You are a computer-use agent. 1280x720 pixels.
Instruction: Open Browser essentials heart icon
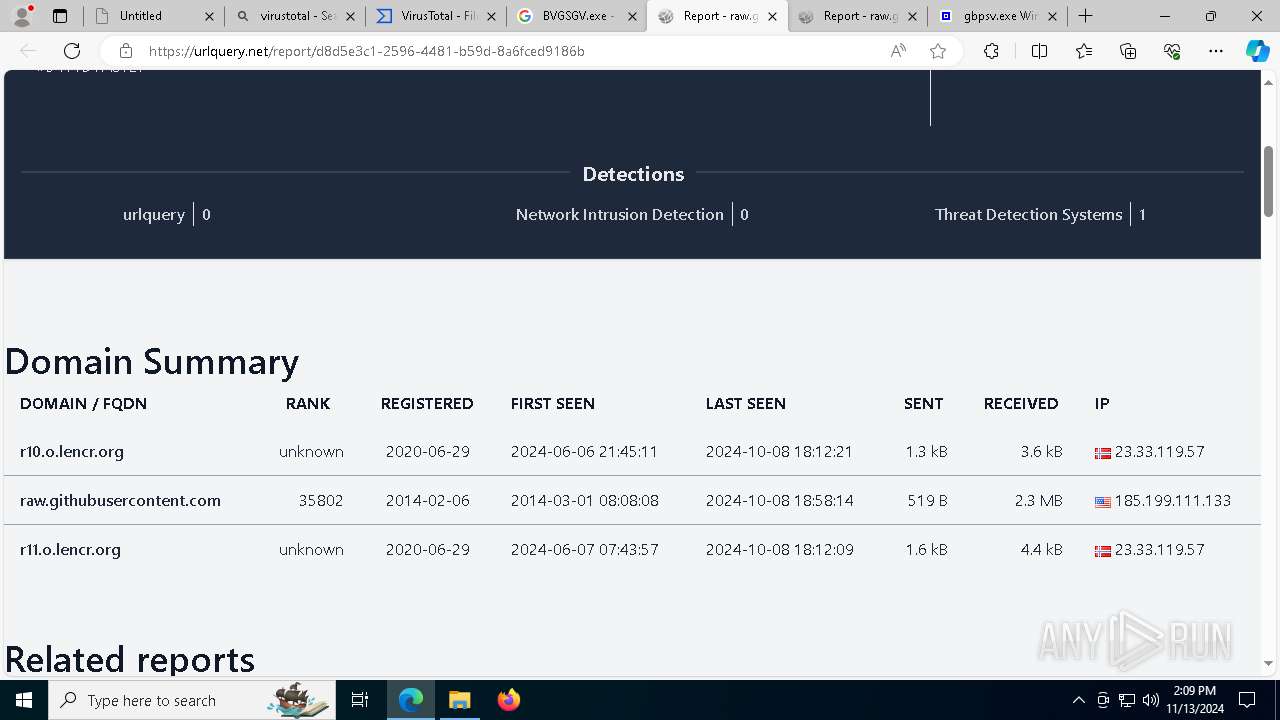click(x=1172, y=51)
